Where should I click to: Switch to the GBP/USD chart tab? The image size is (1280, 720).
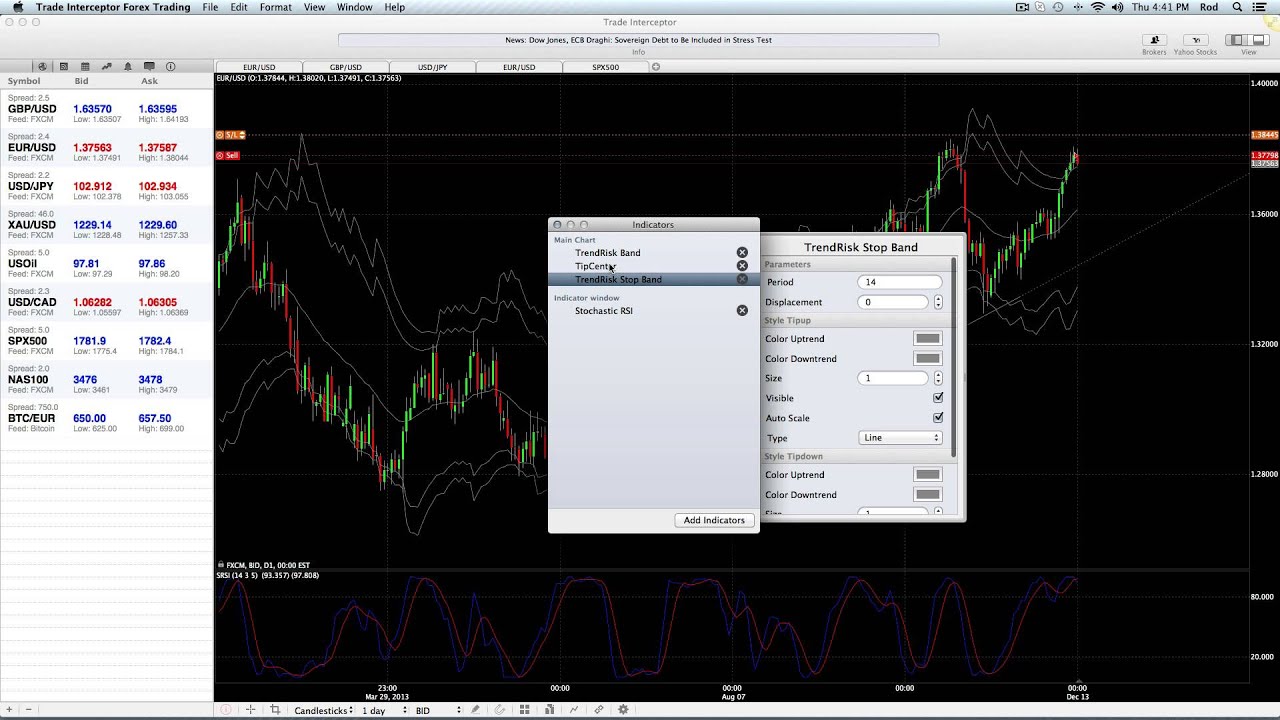pyautogui.click(x=346, y=67)
